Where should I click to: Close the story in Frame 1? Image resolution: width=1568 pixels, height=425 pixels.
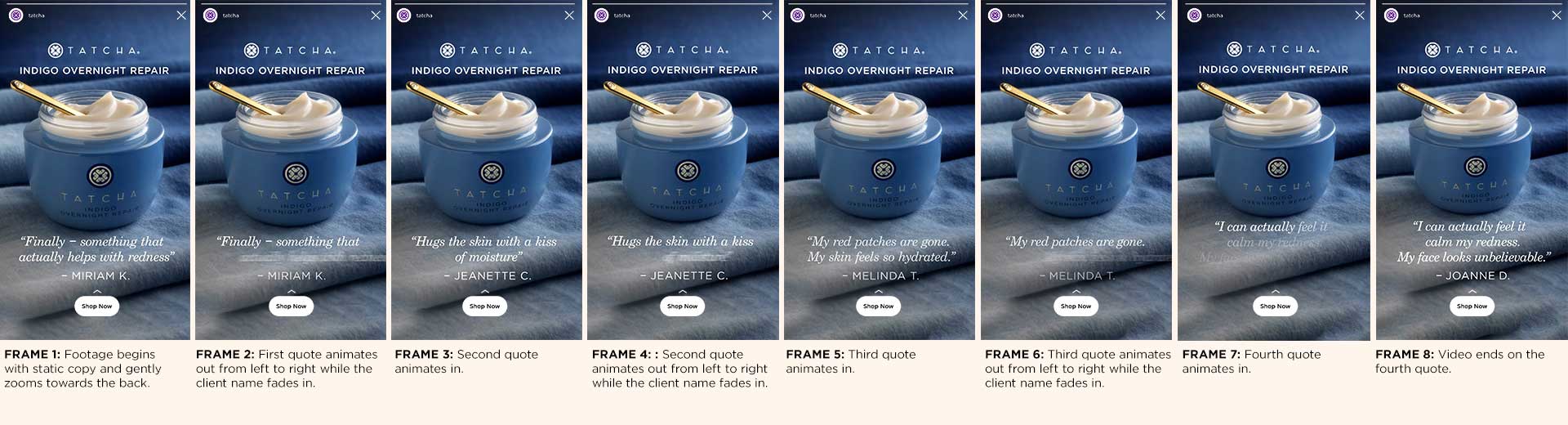[181, 15]
